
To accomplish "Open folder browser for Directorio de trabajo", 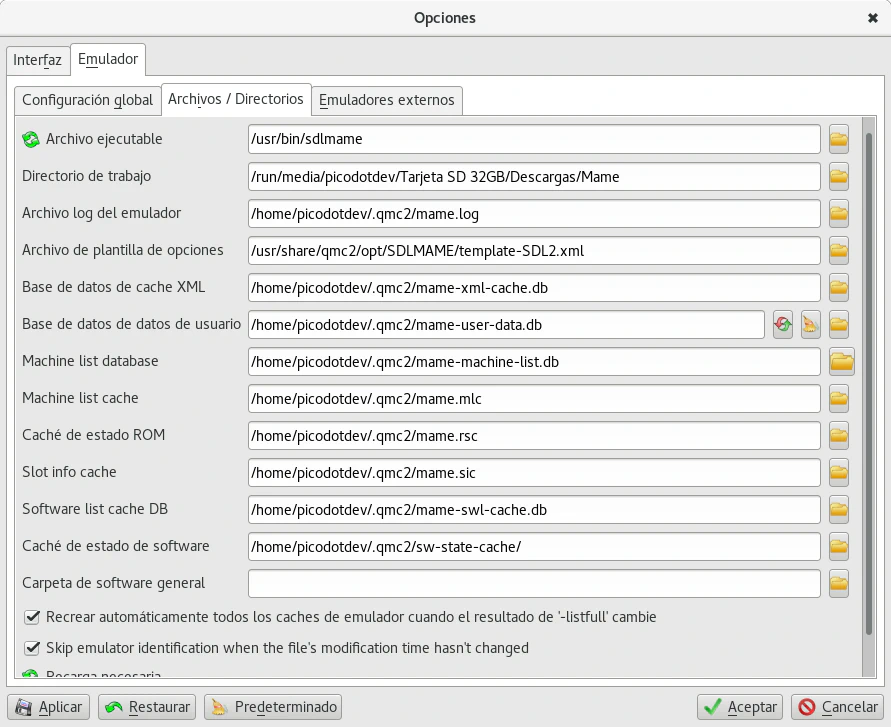I will click(838, 177).
